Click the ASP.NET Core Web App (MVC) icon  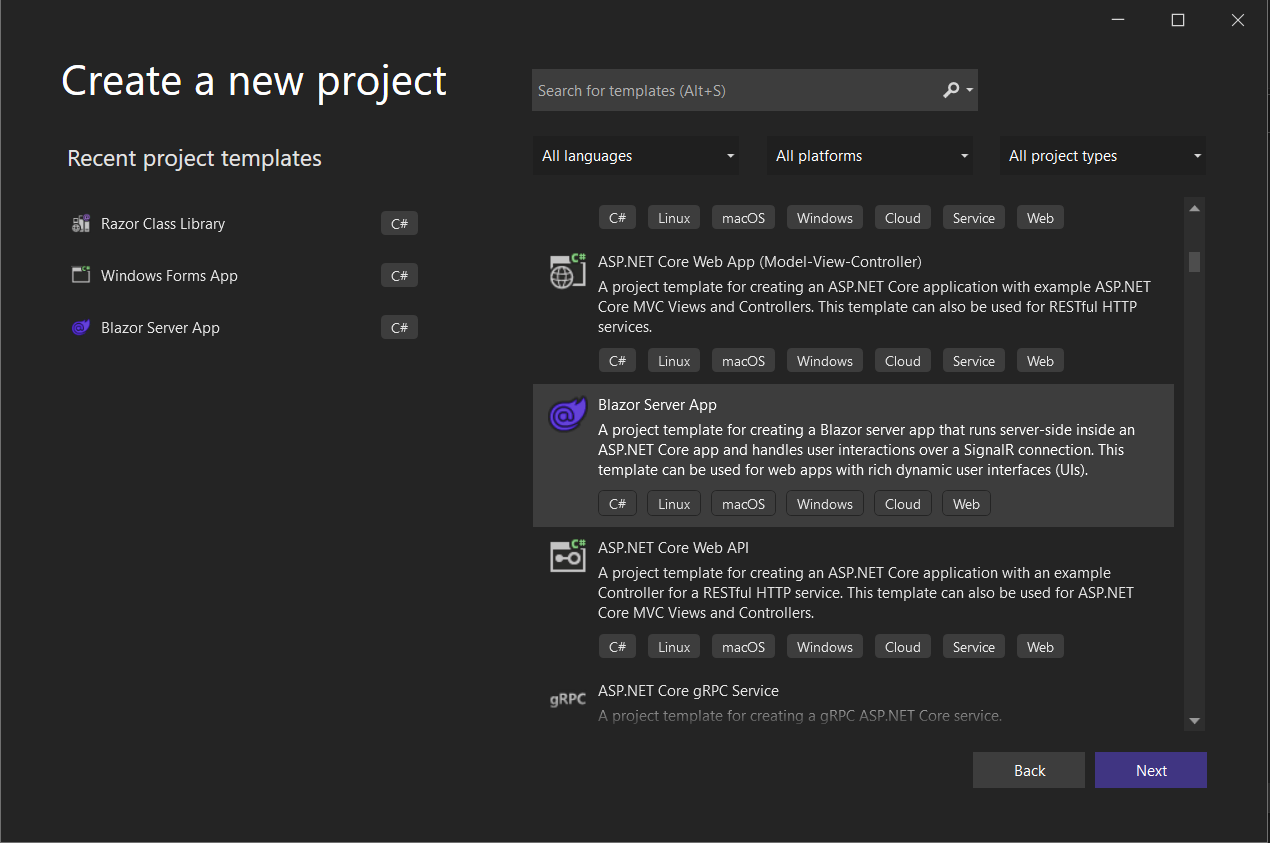pyautogui.click(x=567, y=270)
